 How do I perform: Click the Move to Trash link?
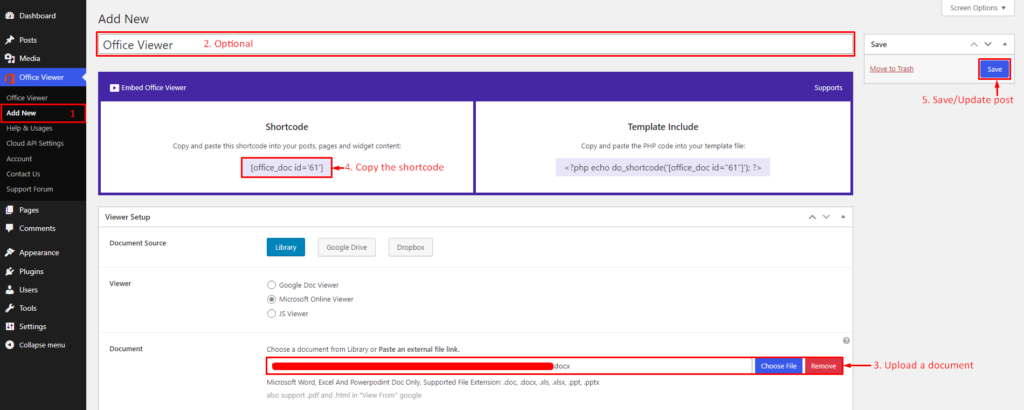pyautogui.click(x=891, y=69)
